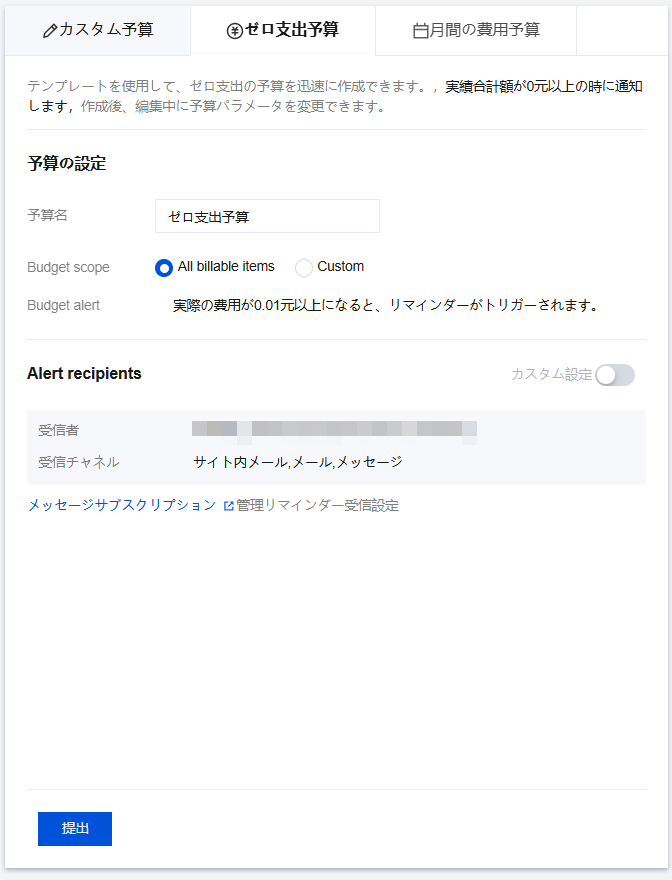Click the 予算名 input field
Image resolution: width=672 pixels, height=880 pixels.
pyautogui.click(x=267, y=216)
